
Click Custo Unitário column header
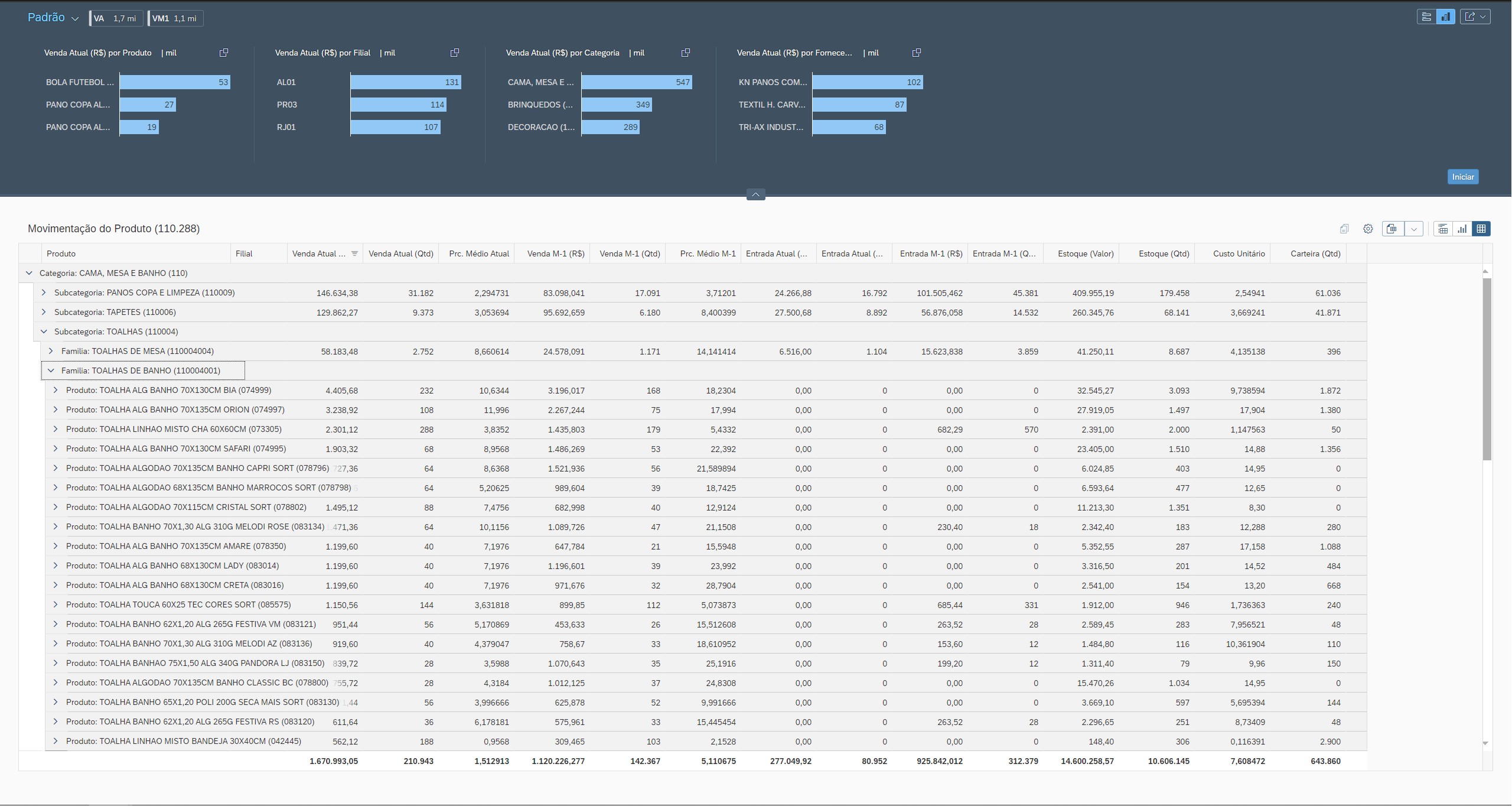tap(1232, 253)
